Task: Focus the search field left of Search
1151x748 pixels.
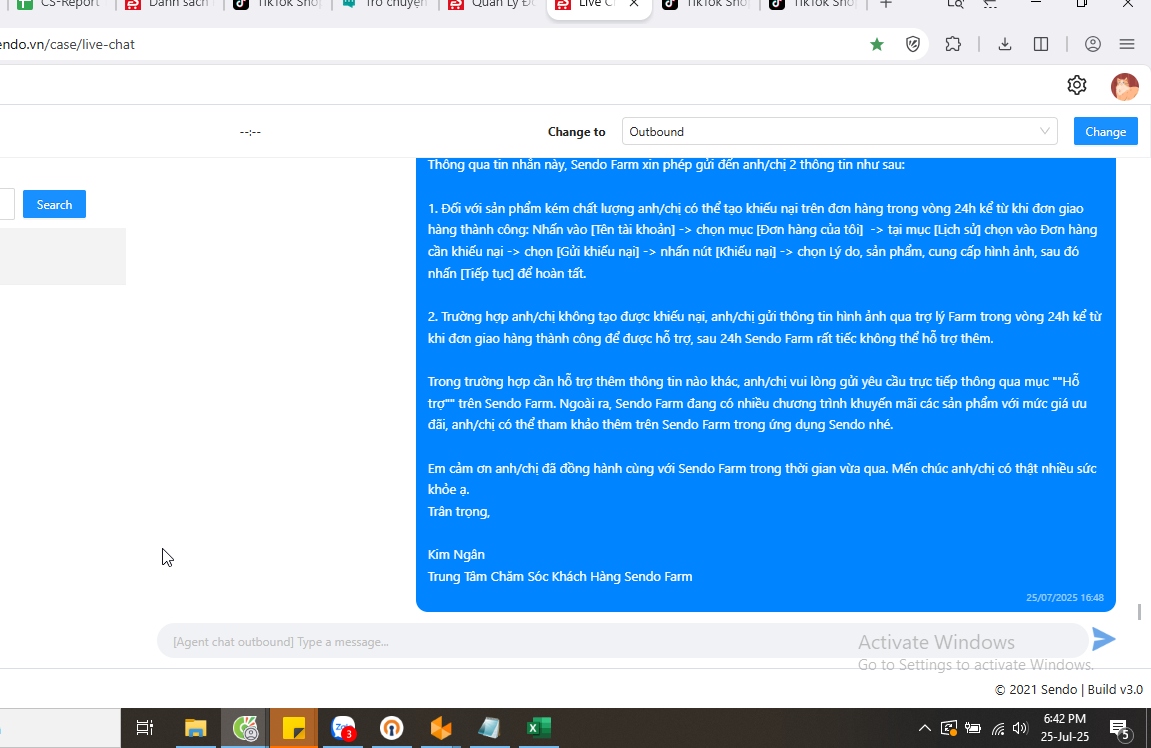Action: [7, 204]
